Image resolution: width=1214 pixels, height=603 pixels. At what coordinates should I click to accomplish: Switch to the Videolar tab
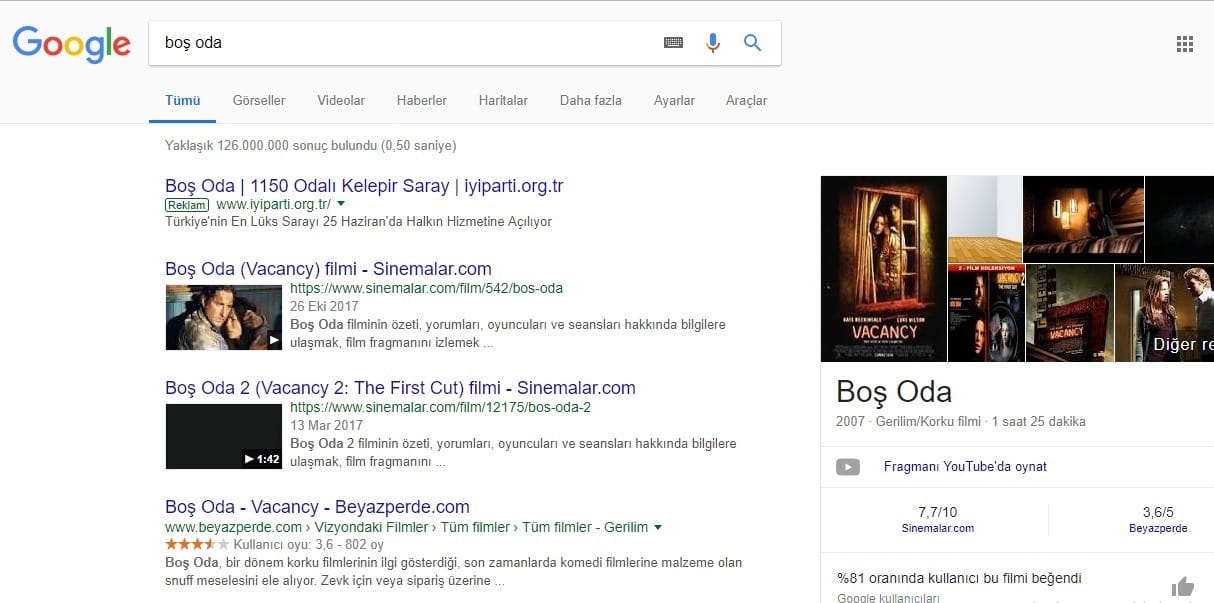(x=341, y=101)
